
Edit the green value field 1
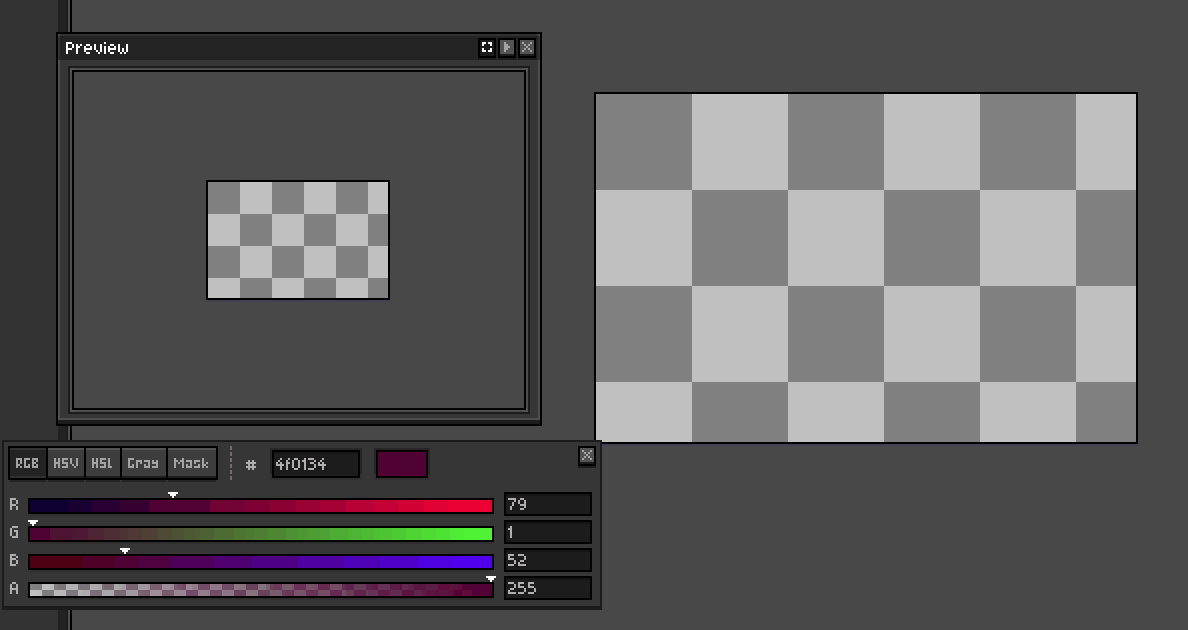point(548,532)
